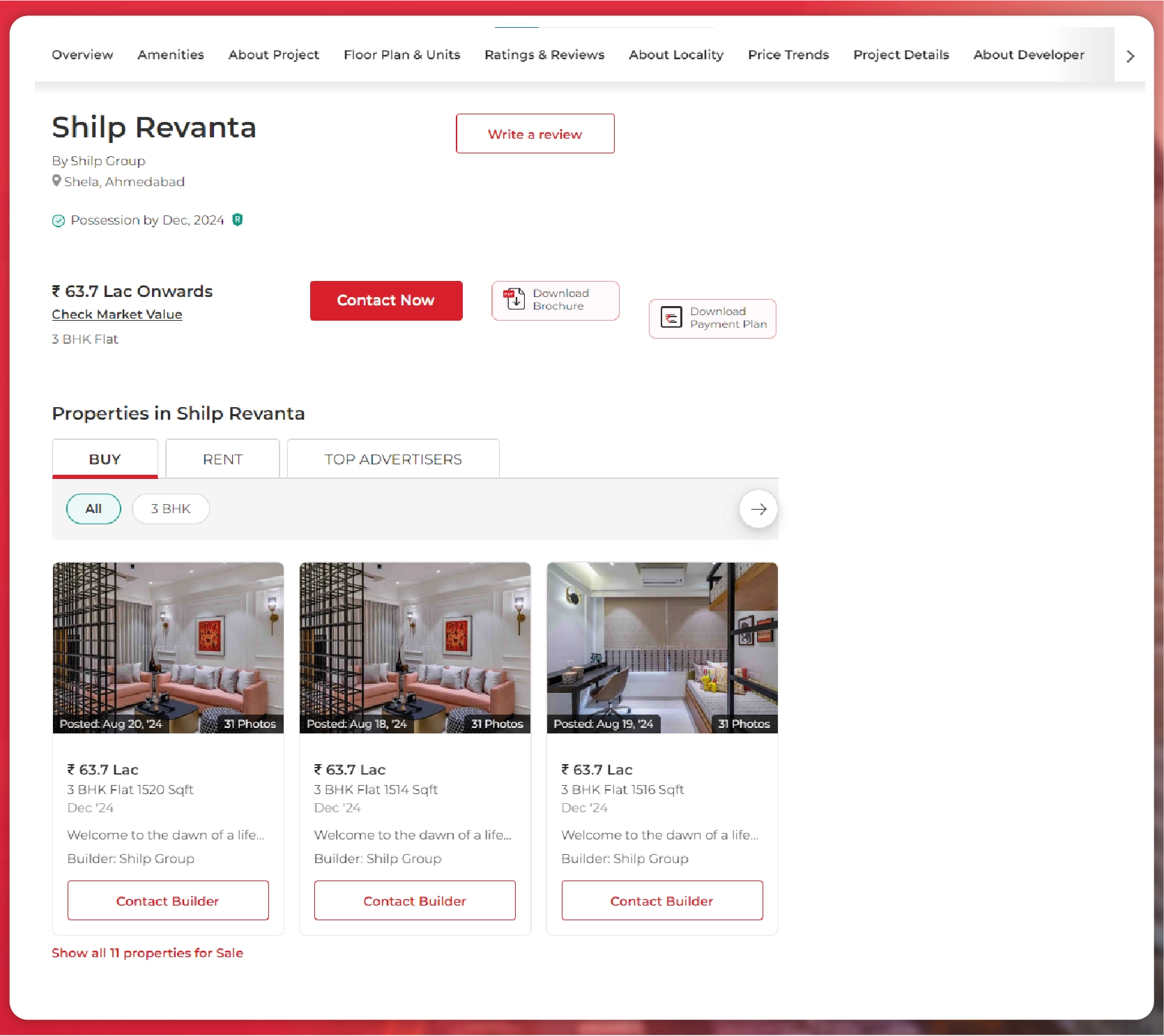Open the About Locality tab
The image size is (1164, 1036).
676,55
